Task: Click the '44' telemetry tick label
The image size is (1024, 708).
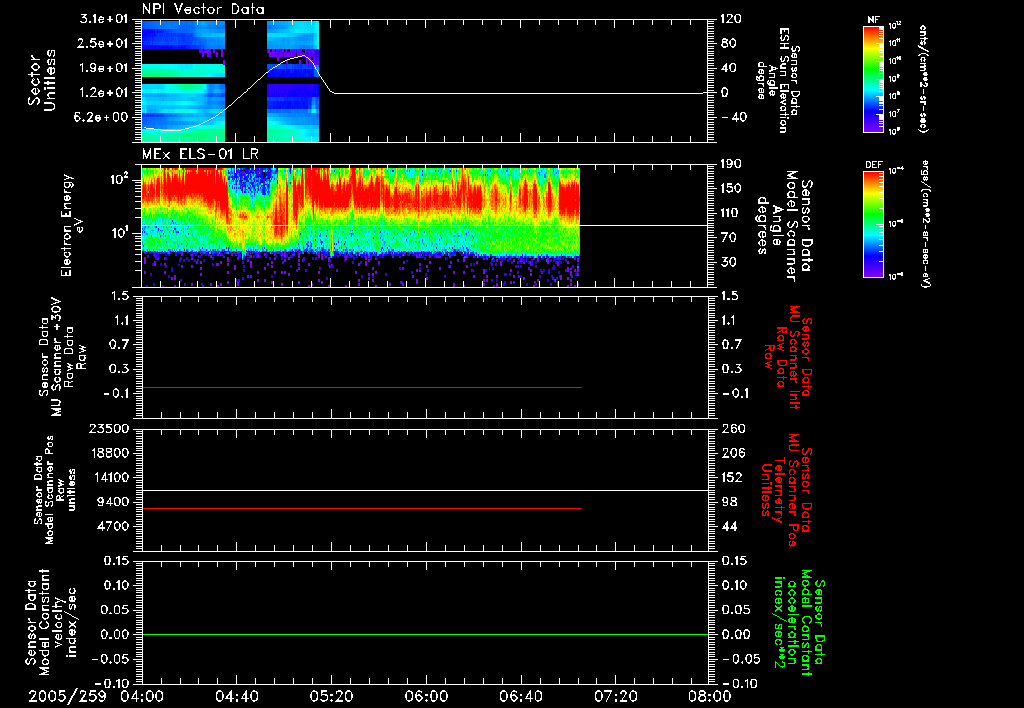Action: (730, 526)
